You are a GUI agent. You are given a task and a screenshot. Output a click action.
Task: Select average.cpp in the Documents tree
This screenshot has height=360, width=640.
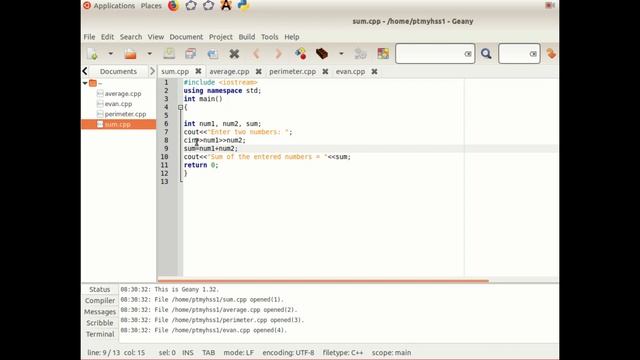123,93
